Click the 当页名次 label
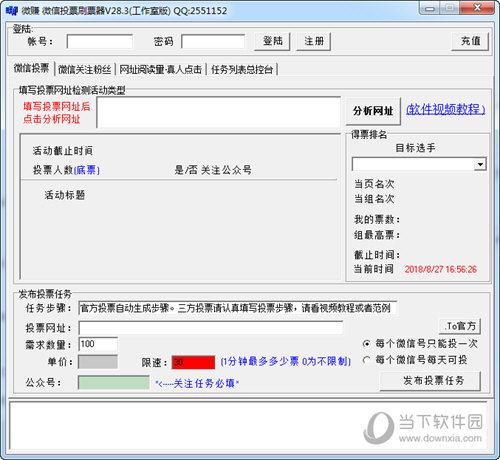Screen dimensions: 500x460 pos(374,184)
